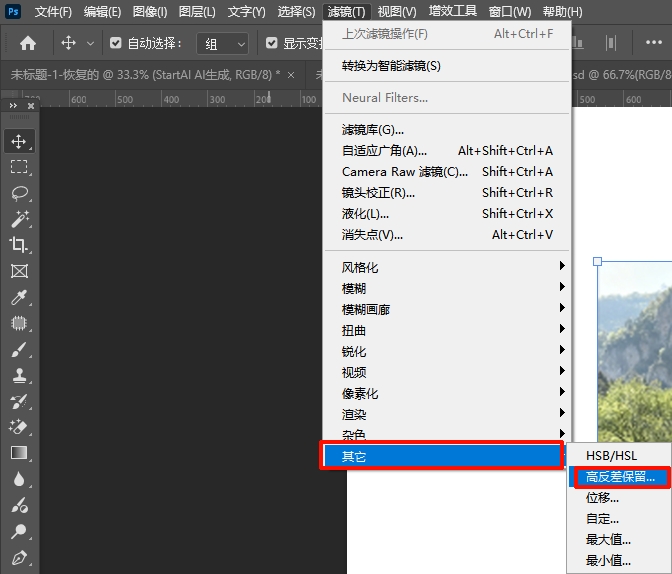Expand the 风格化 submenu
Screen dimensions: 672x574
(x=446, y=267)
